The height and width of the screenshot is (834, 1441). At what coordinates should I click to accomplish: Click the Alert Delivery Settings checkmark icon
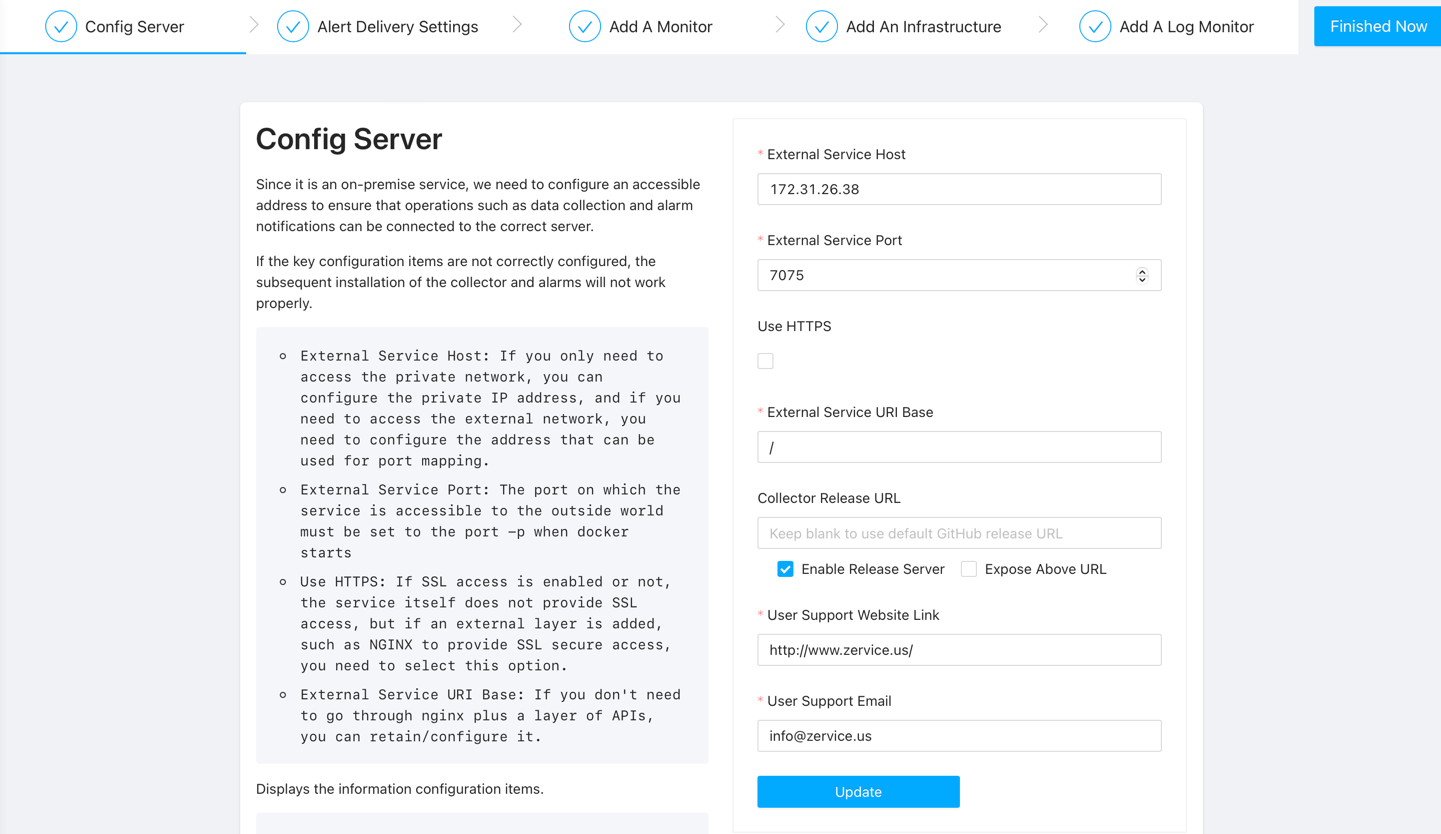(x=293, y=27)
